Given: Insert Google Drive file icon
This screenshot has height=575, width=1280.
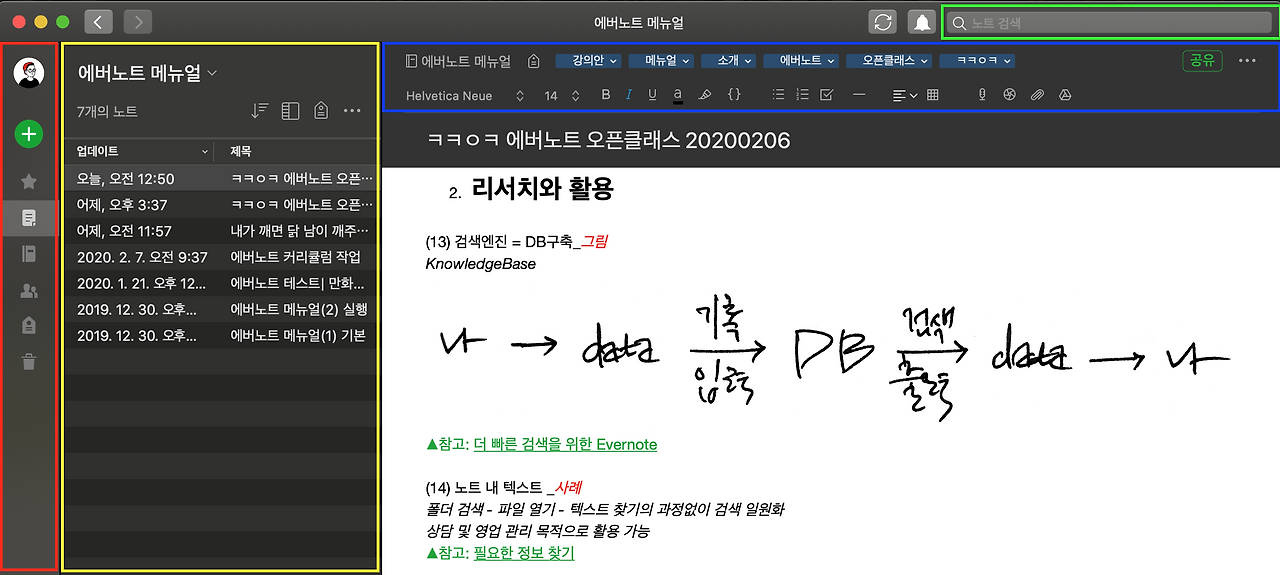Looking at the screenshot, I should pyautogui.click(x=1065, y=95).
